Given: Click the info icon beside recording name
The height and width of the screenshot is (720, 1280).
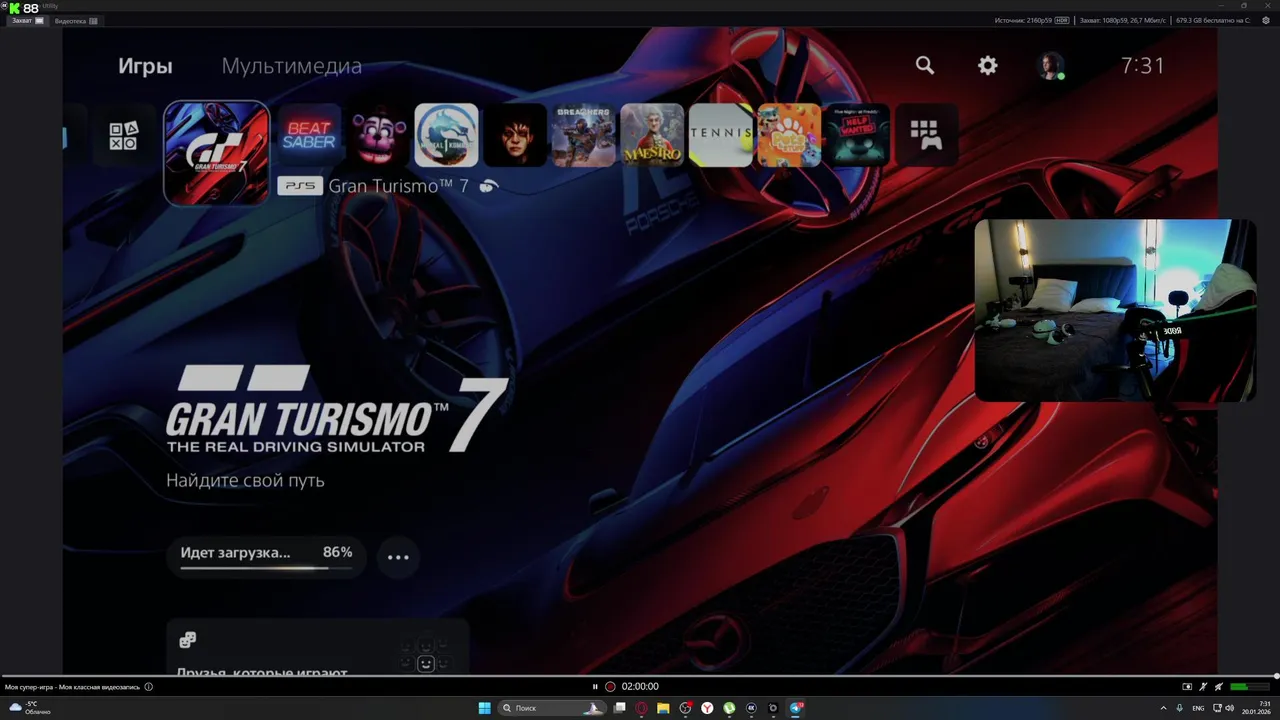Looking at the screenshot, I should tap(149, 687).
